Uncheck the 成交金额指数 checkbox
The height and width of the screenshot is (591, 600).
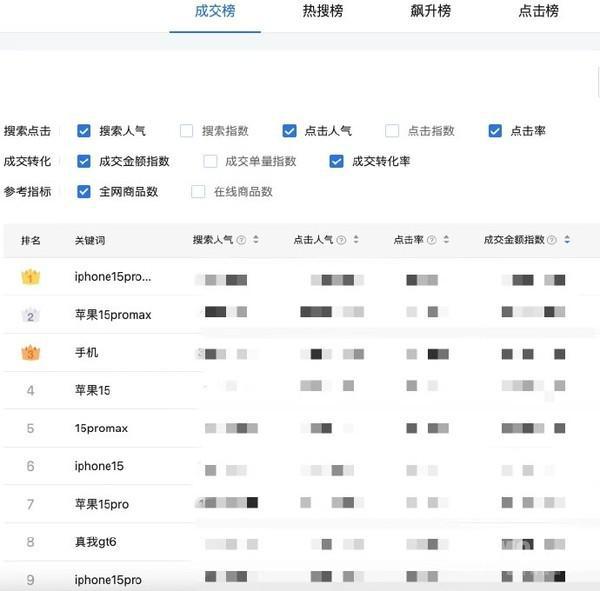pos(84,161)
